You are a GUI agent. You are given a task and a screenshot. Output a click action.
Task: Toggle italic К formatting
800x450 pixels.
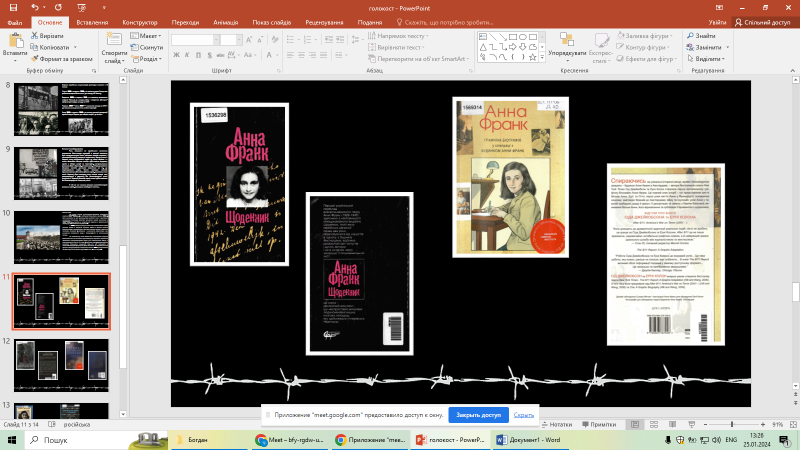[x=187, y=55]
